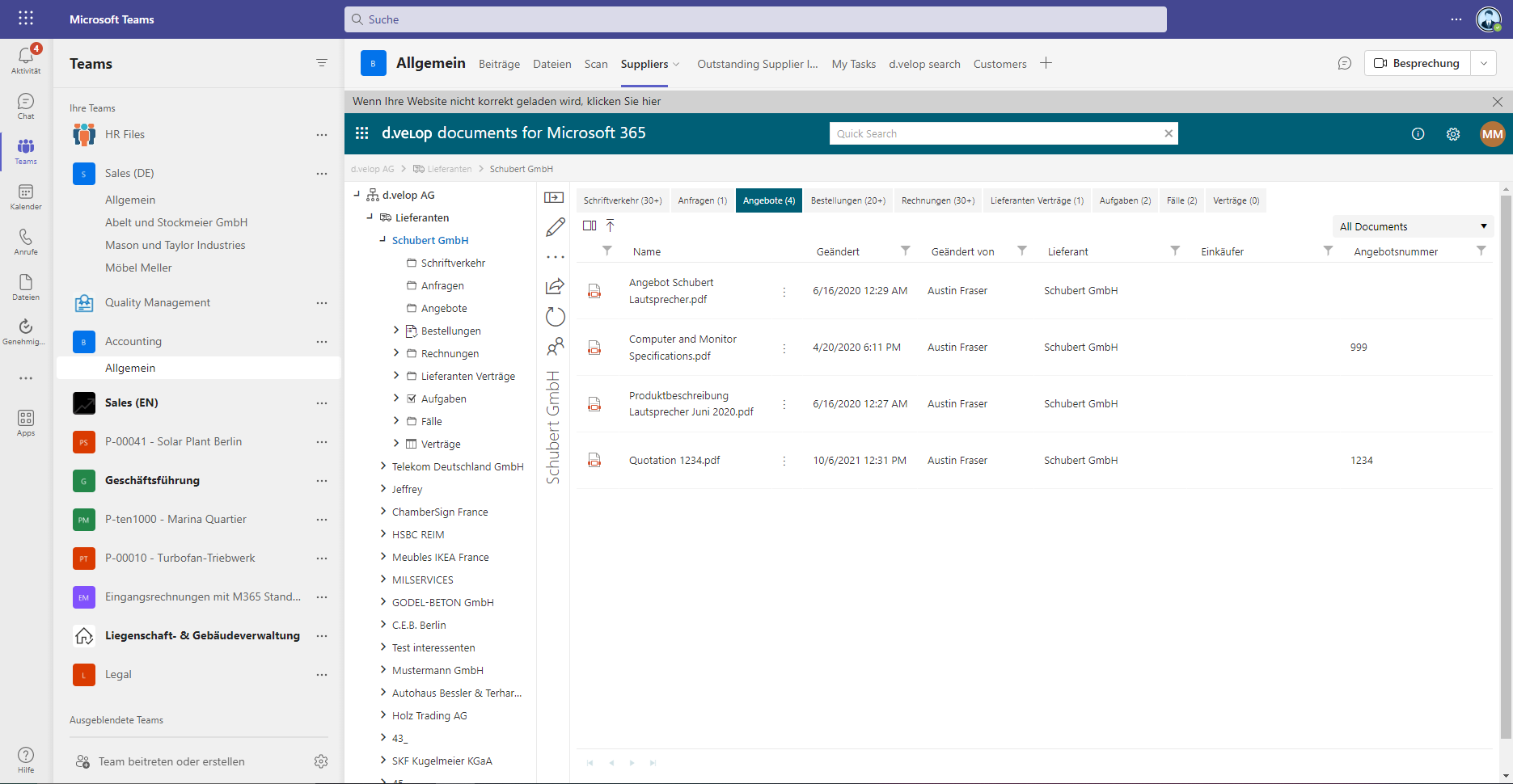This screenshot has height=784, width=1513.
Task: Open options for Produktbeschreibung Lautsprecher document
Action: tap(784, 404)
